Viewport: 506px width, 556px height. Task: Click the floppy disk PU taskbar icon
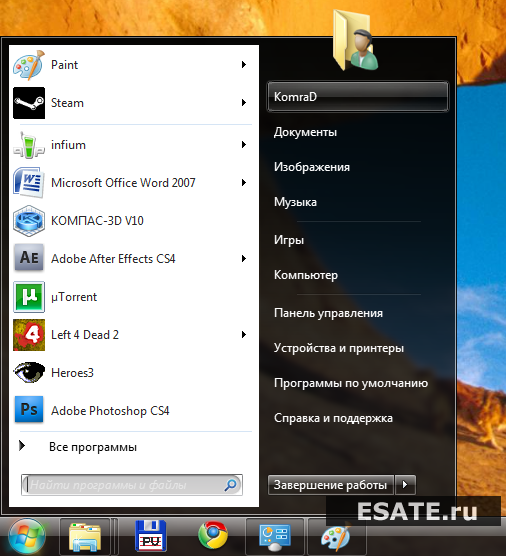coord(151,536)
